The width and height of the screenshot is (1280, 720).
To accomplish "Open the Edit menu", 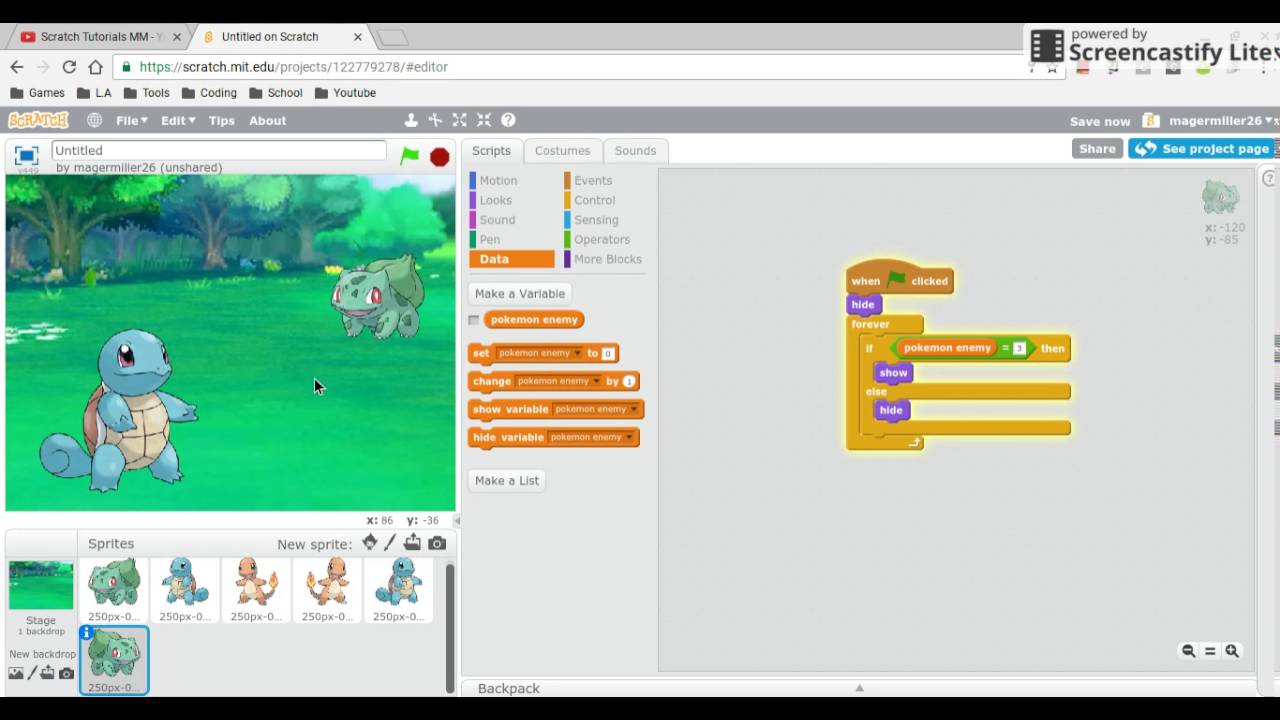I will pyautogui.click(x=178, y=120).
